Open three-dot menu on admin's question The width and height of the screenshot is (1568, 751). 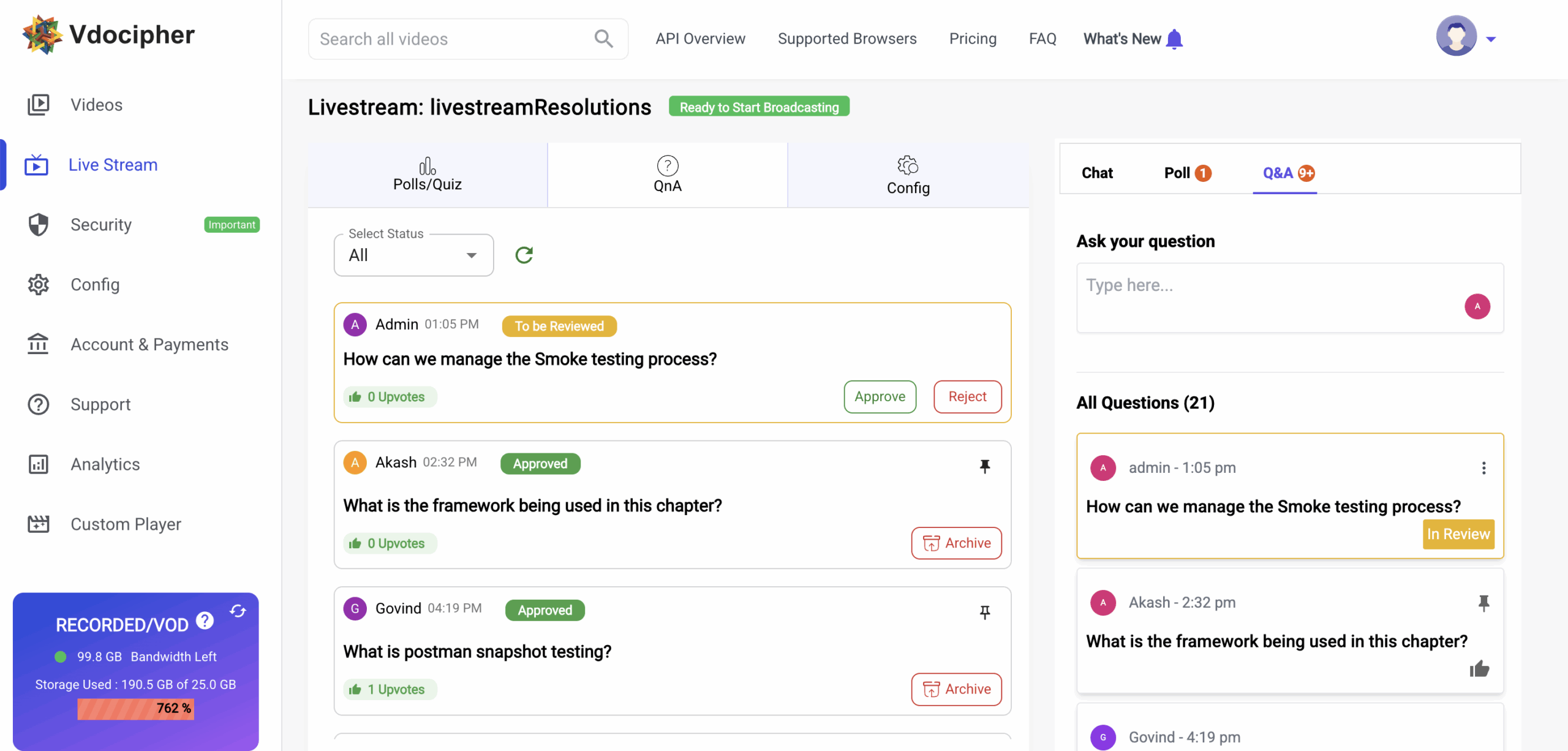[1483, 468]
